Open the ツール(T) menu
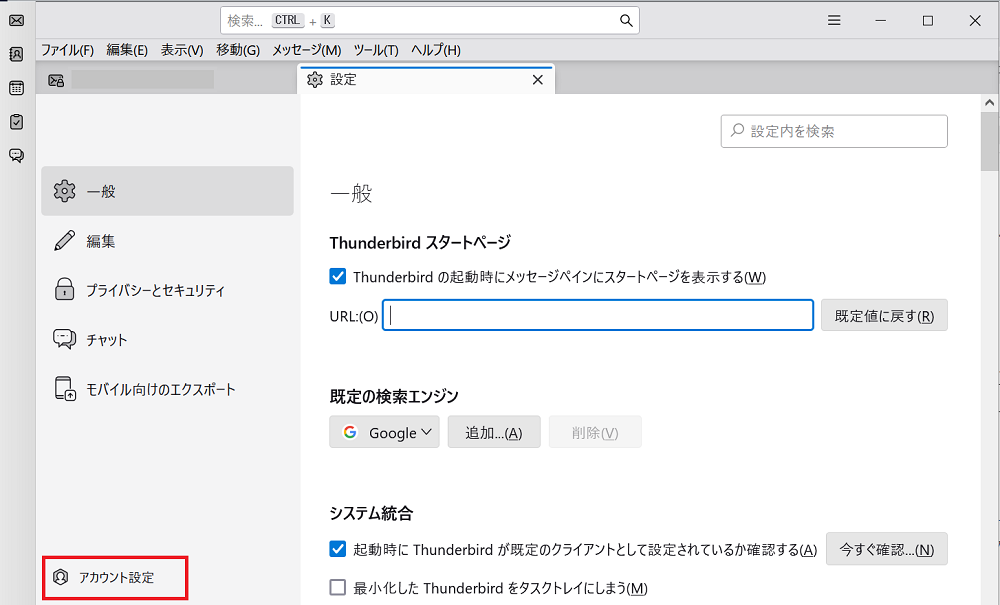 pyautogui.click(x=376, y=50)
